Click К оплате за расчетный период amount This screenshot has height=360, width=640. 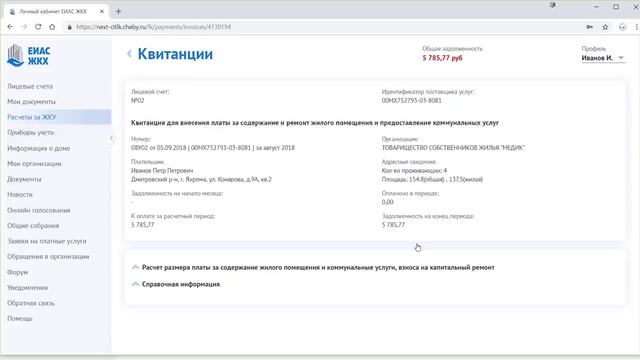click(143, 225)
